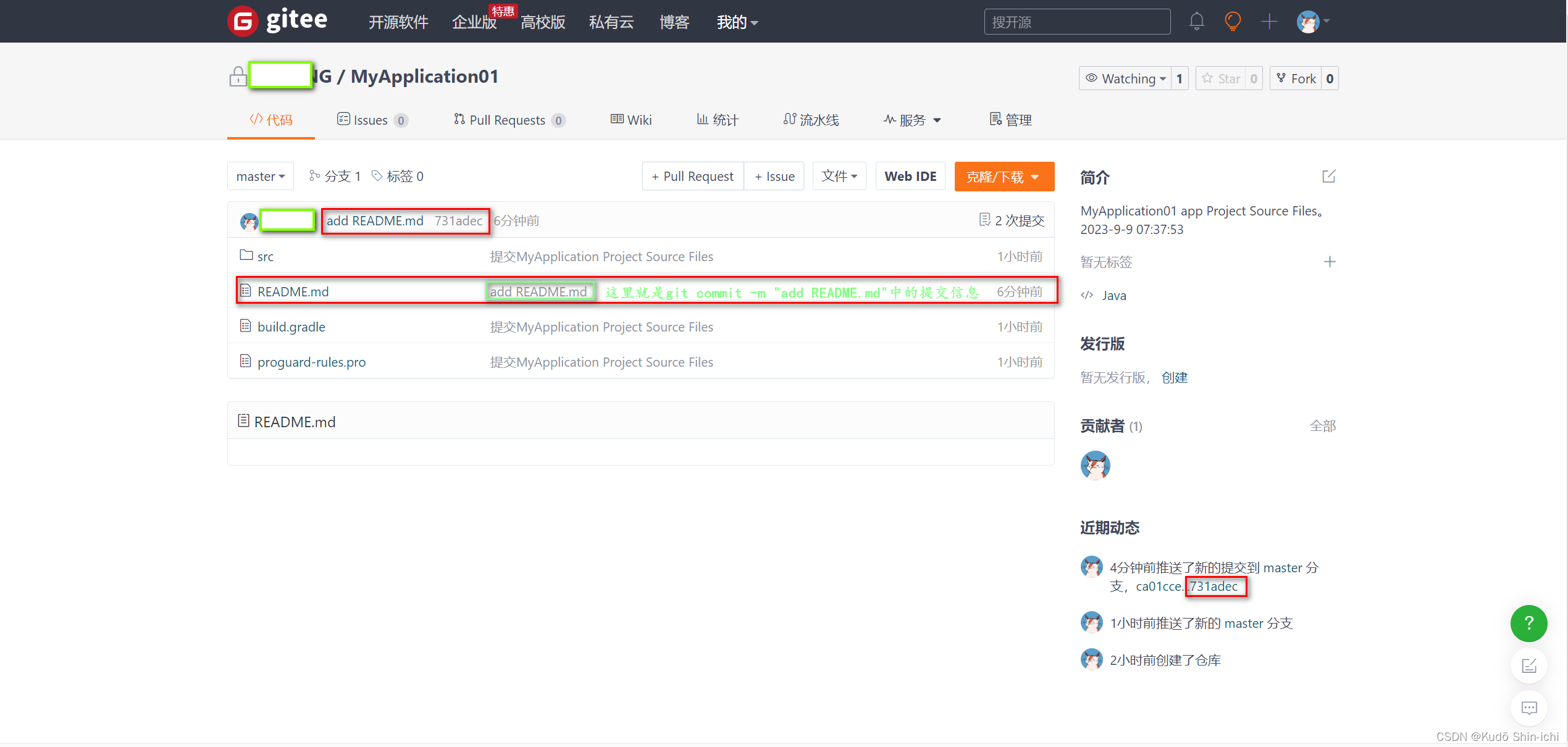Click the plus icon to create new repository

(x=1270, y=21)
